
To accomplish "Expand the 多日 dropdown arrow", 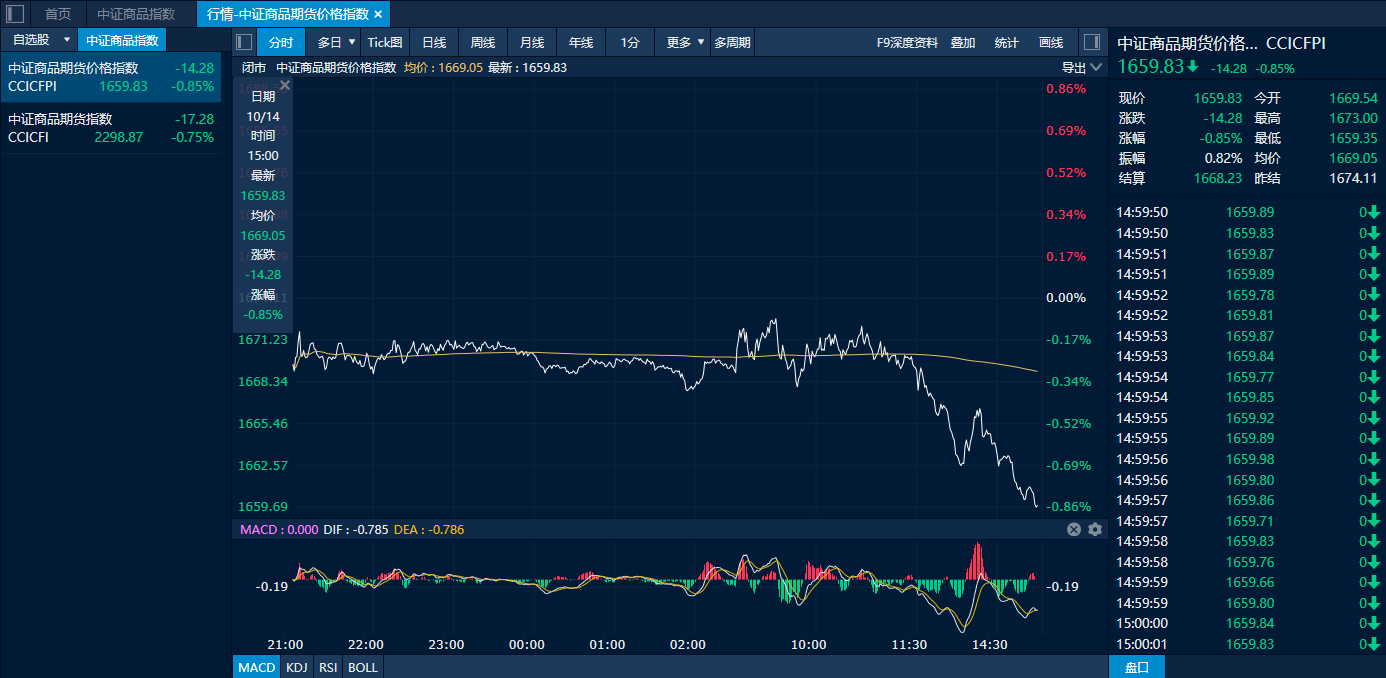I will tap(352, 42).
